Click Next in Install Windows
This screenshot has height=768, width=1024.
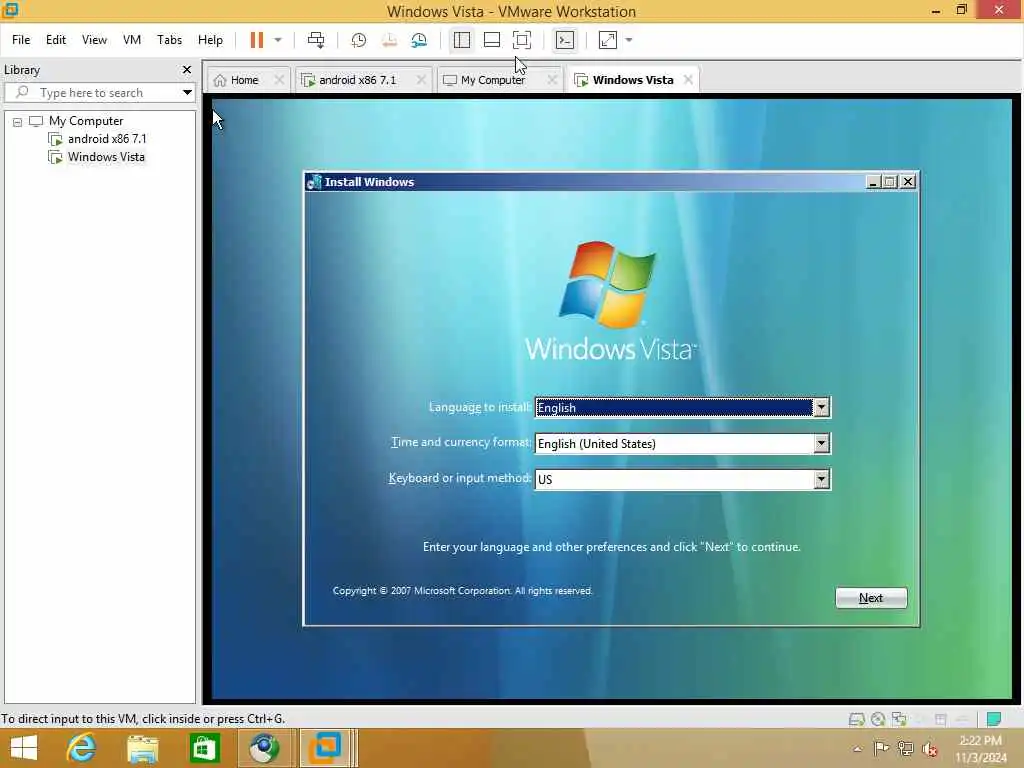(871, 598)
